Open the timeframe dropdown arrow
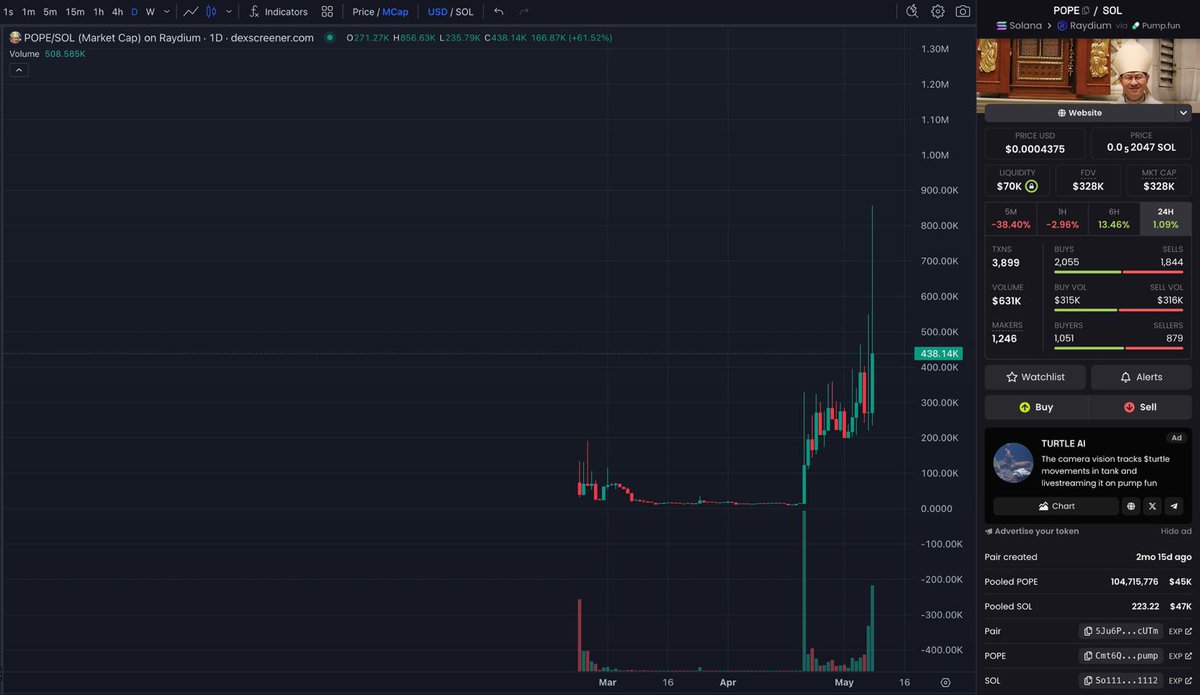1200x695 pixels. (166, 12)
